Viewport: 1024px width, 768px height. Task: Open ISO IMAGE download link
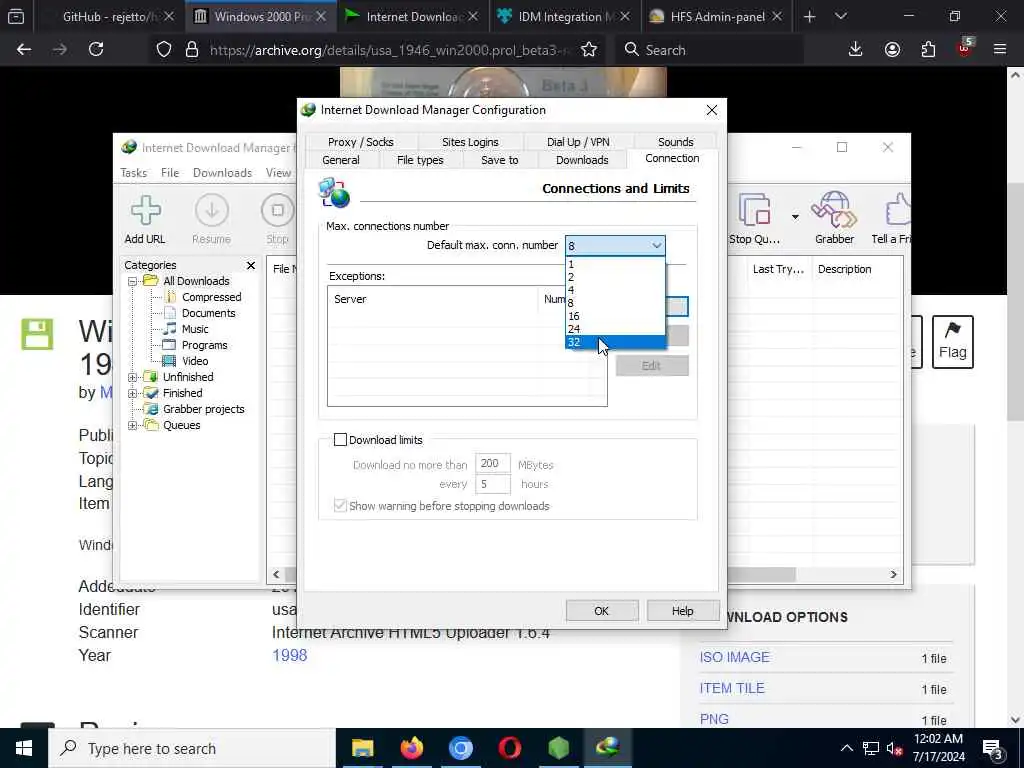(x=734, y=657)
